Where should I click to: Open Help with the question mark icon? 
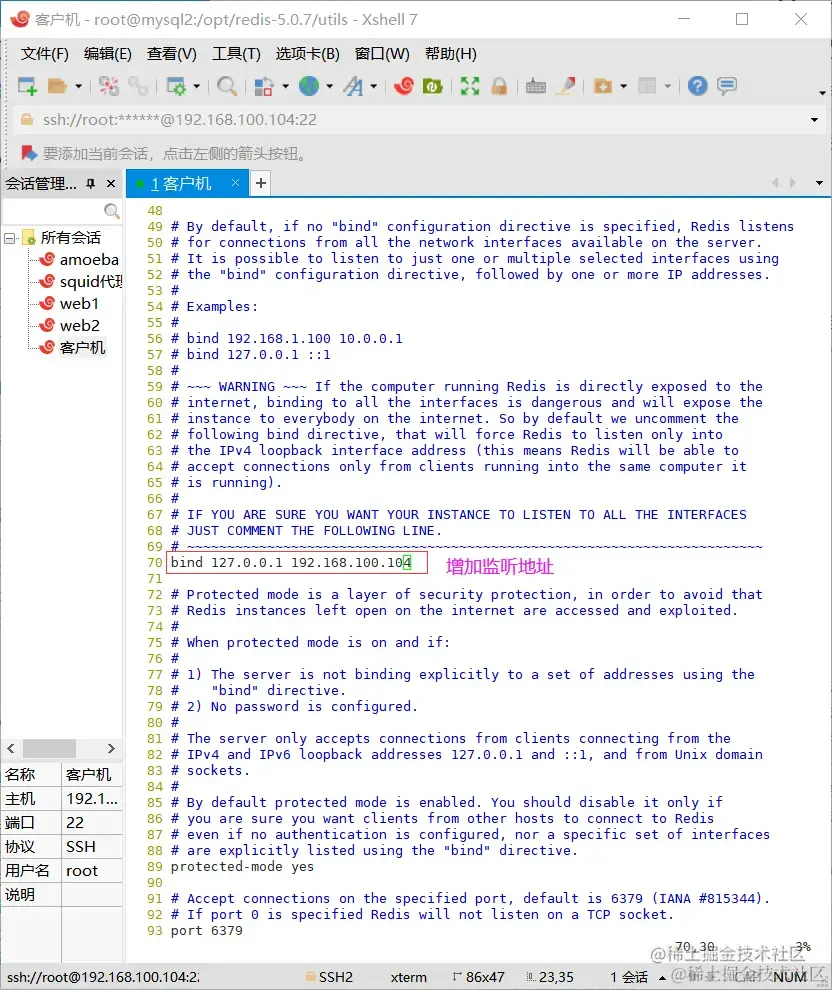698,86
